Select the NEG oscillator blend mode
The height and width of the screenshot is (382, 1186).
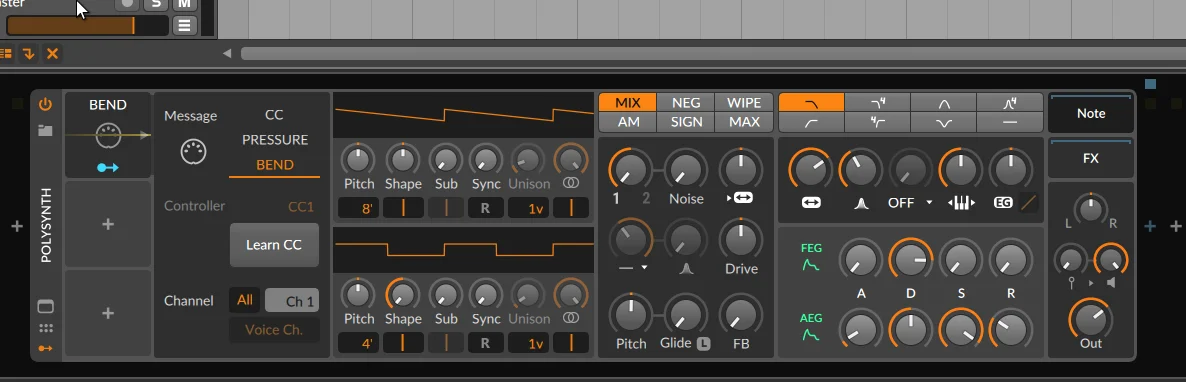pyautogui.click(x=686, y=103)
